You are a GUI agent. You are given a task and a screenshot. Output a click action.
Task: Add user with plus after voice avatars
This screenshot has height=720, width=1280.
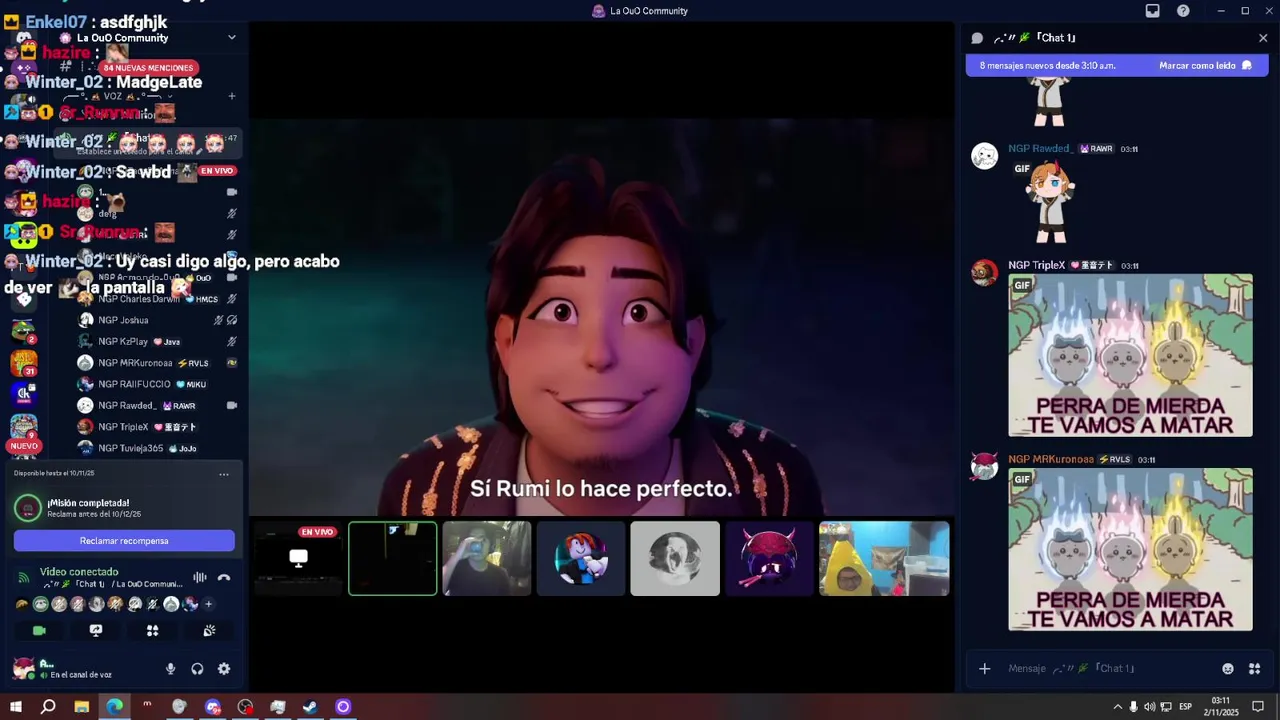point(208,604)
